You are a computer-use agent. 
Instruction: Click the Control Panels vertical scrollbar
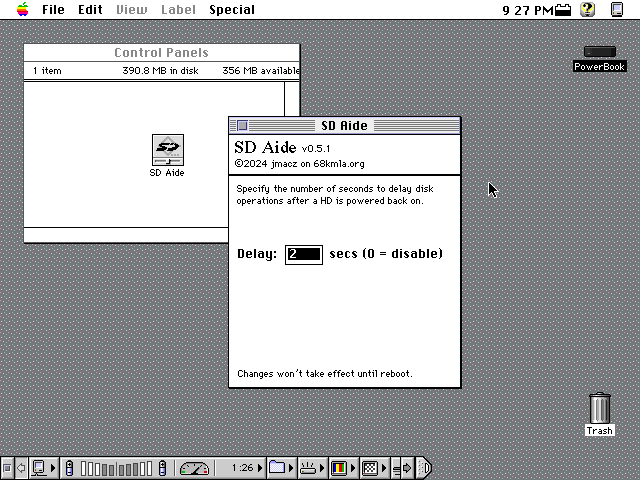point(292,100)
